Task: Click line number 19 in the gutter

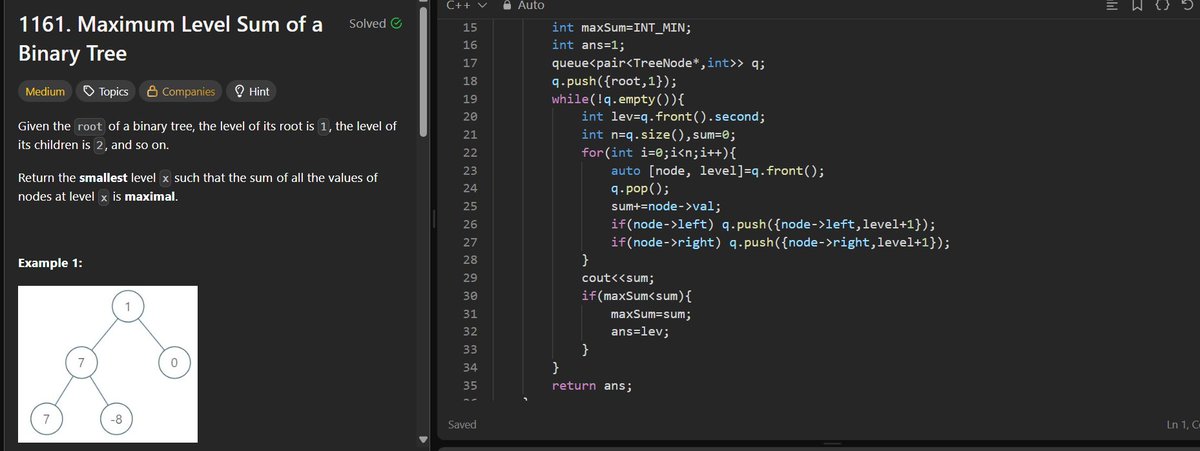Action: (x=471, y=99)
